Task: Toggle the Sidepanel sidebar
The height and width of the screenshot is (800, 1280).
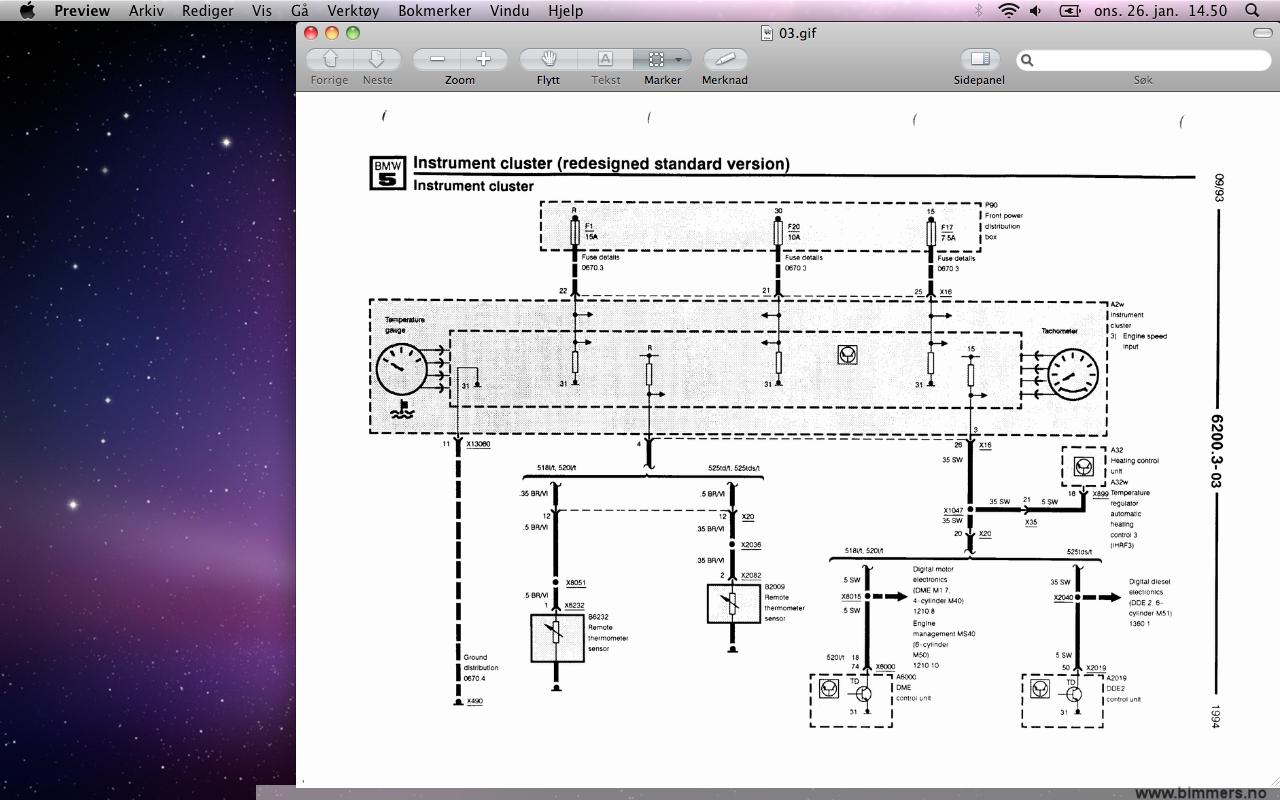Action: click(x=979, y=59)
